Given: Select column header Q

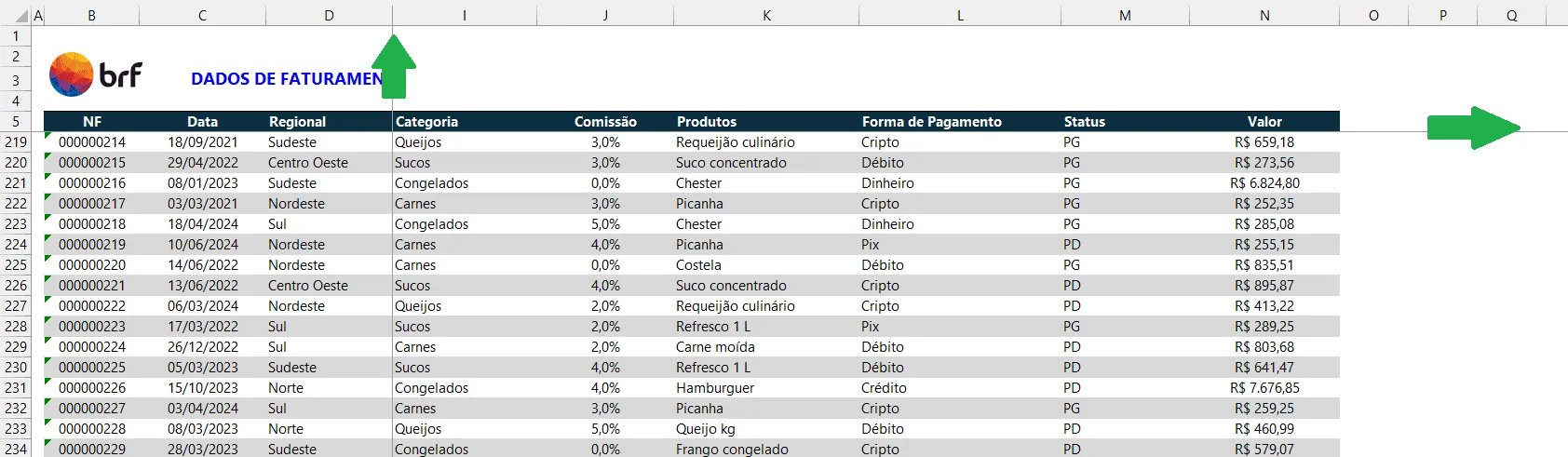Looking at the screenshot, I should (x=1511, y=16).
